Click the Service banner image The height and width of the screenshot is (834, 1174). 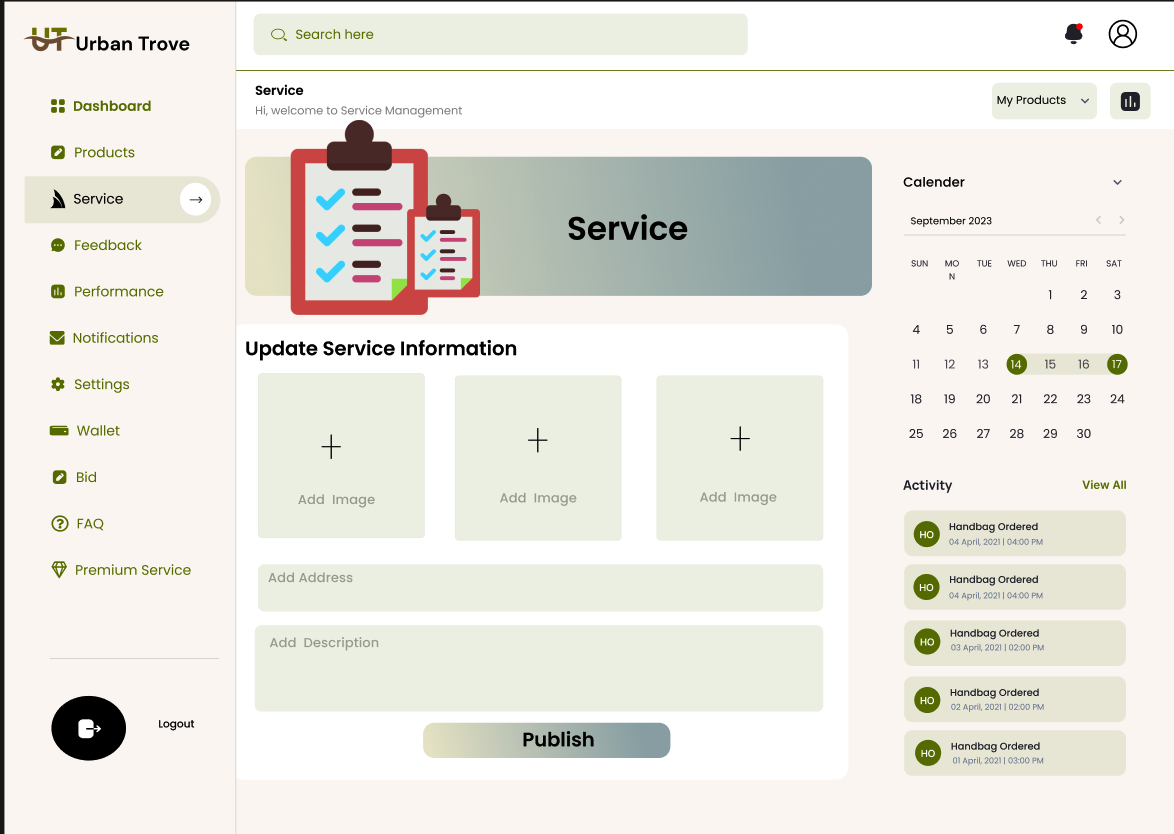(558, 226)
